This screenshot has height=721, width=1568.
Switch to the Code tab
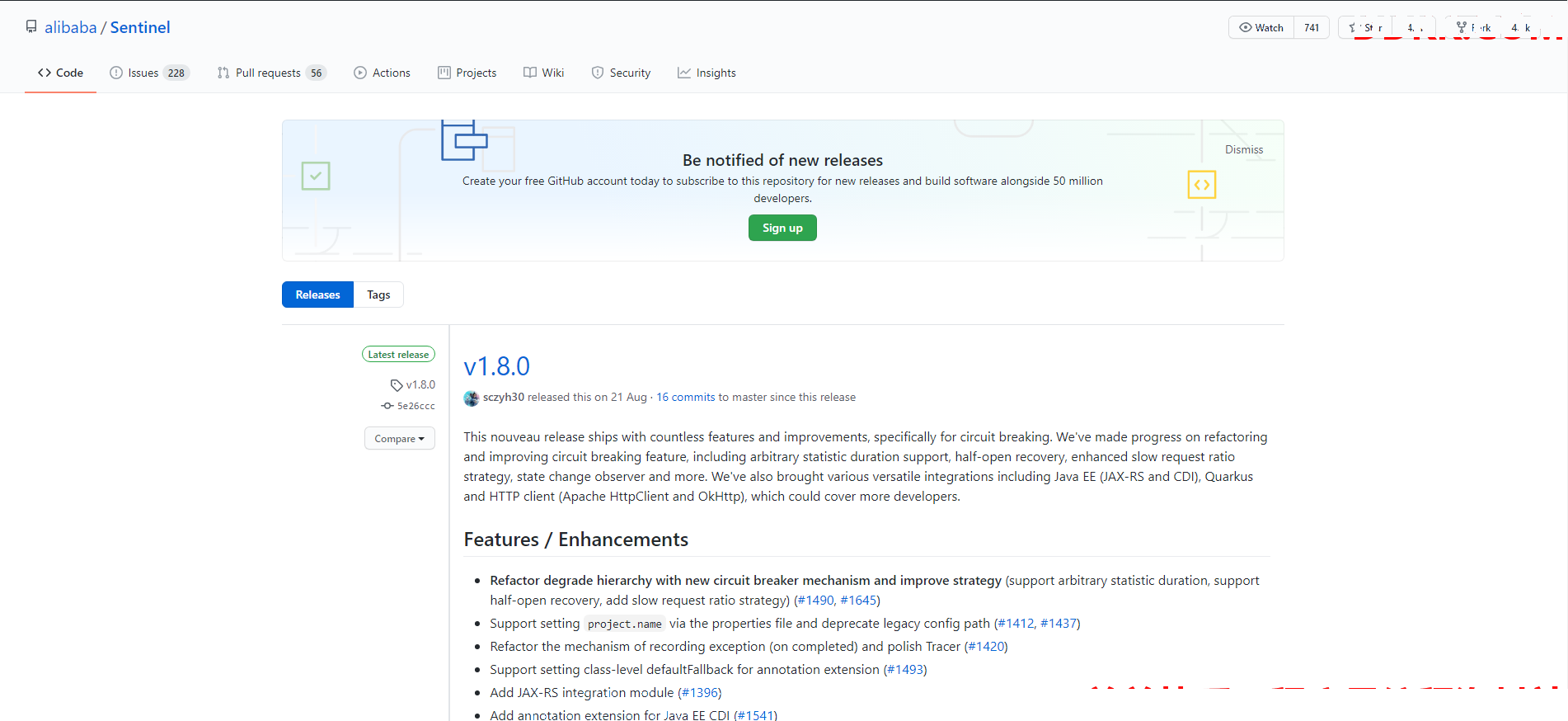[60, 73]
